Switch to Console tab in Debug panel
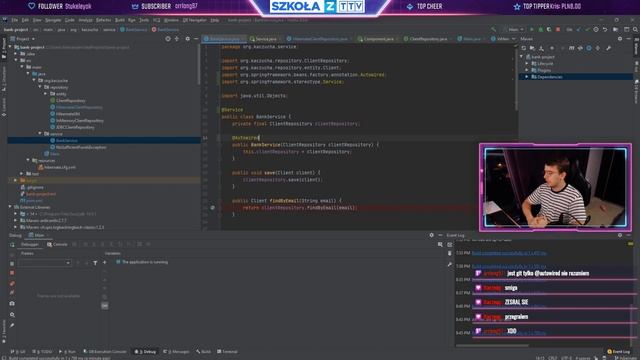The image size is (640, 360). [x=57, y=244]
